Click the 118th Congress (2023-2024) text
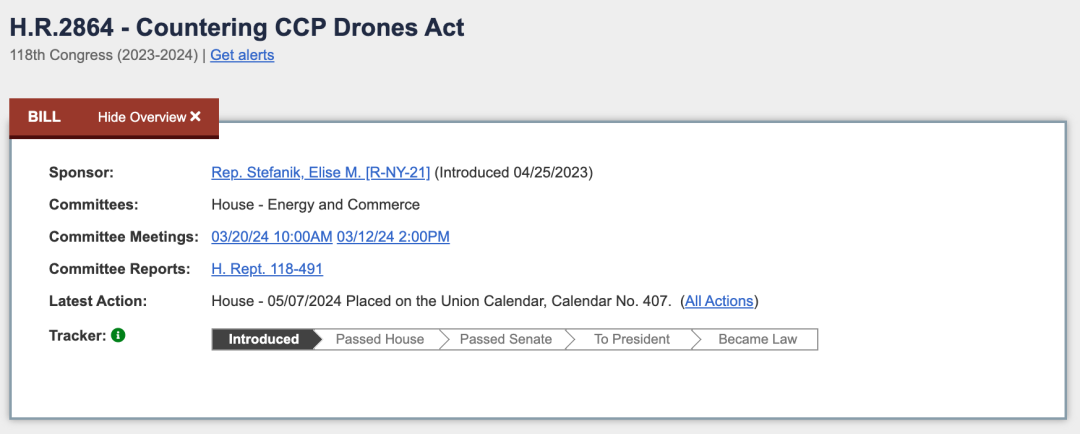The image size is (1080, 434). click(103, 55)
